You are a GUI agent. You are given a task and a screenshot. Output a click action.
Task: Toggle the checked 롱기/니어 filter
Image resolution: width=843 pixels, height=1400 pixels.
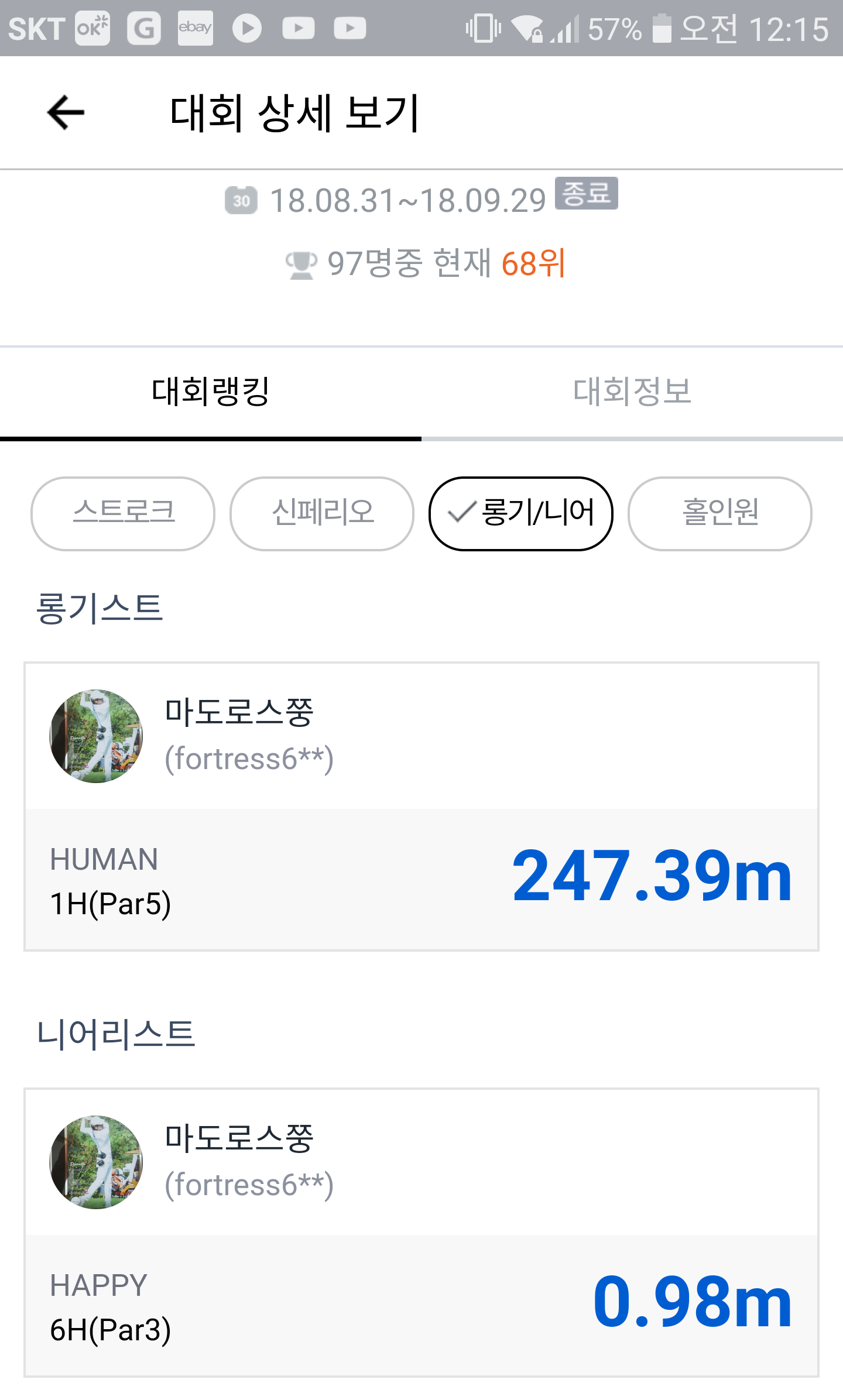pos(521,513)
